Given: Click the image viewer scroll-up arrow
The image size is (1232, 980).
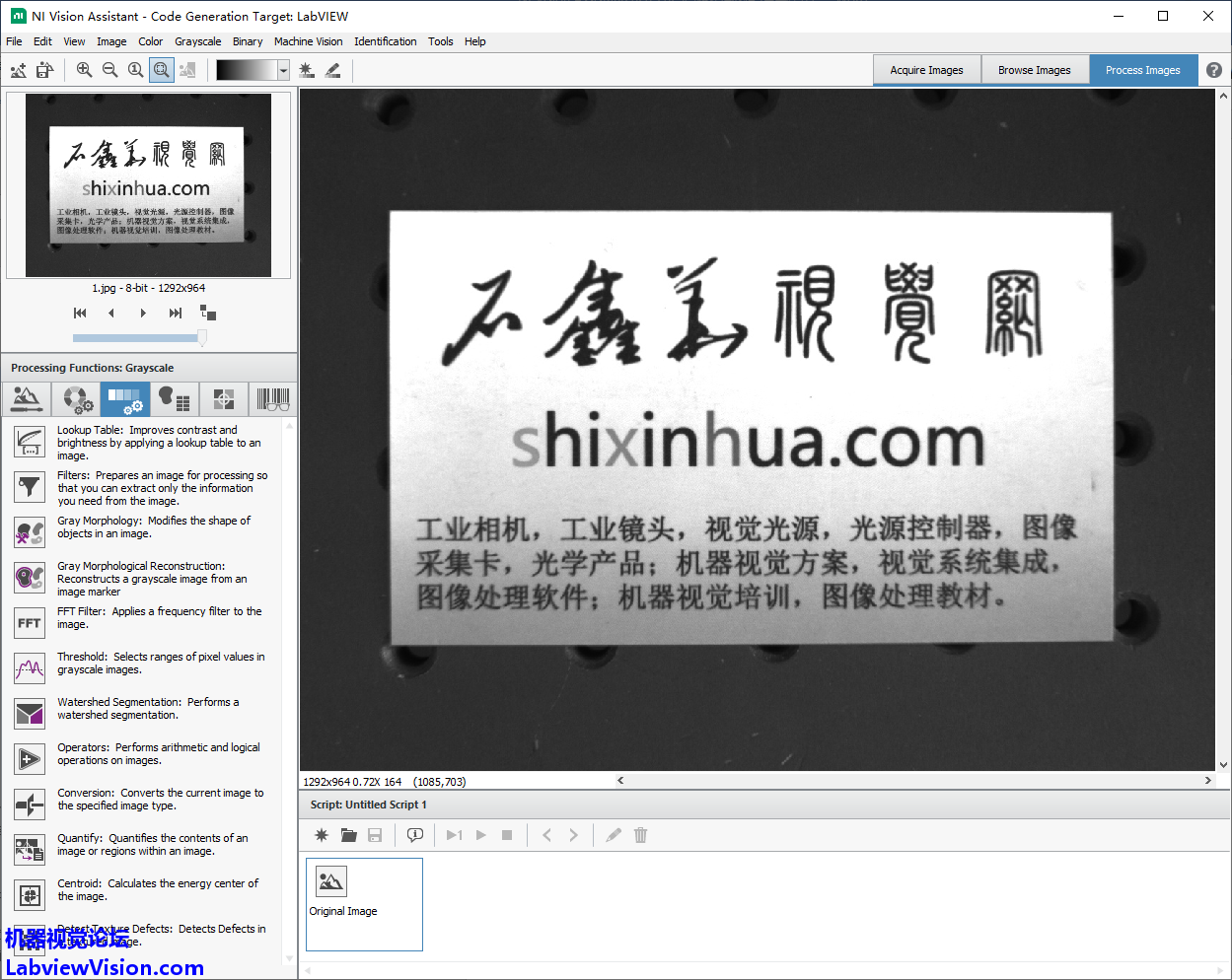Looking at the screenshot, I should (1224, 96).
